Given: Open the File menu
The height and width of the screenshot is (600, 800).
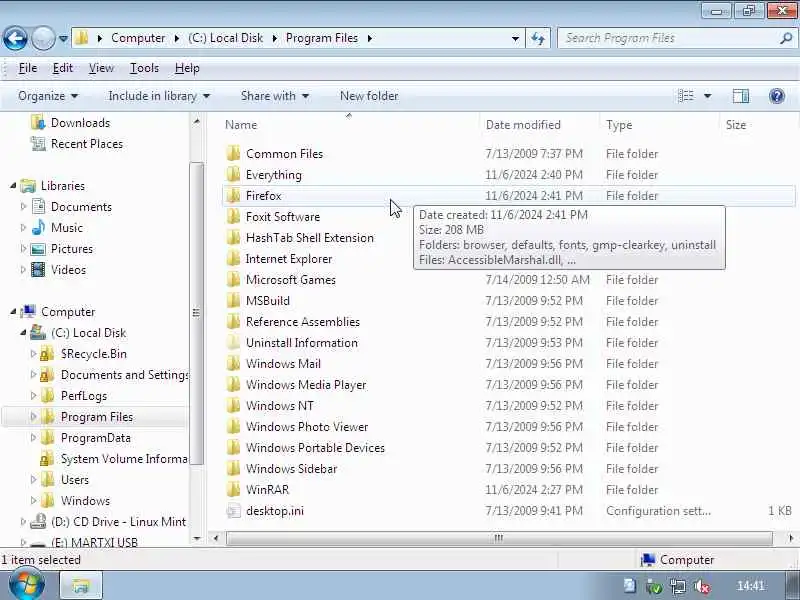Looking at the screenshot, I should [x=28, y=68].
